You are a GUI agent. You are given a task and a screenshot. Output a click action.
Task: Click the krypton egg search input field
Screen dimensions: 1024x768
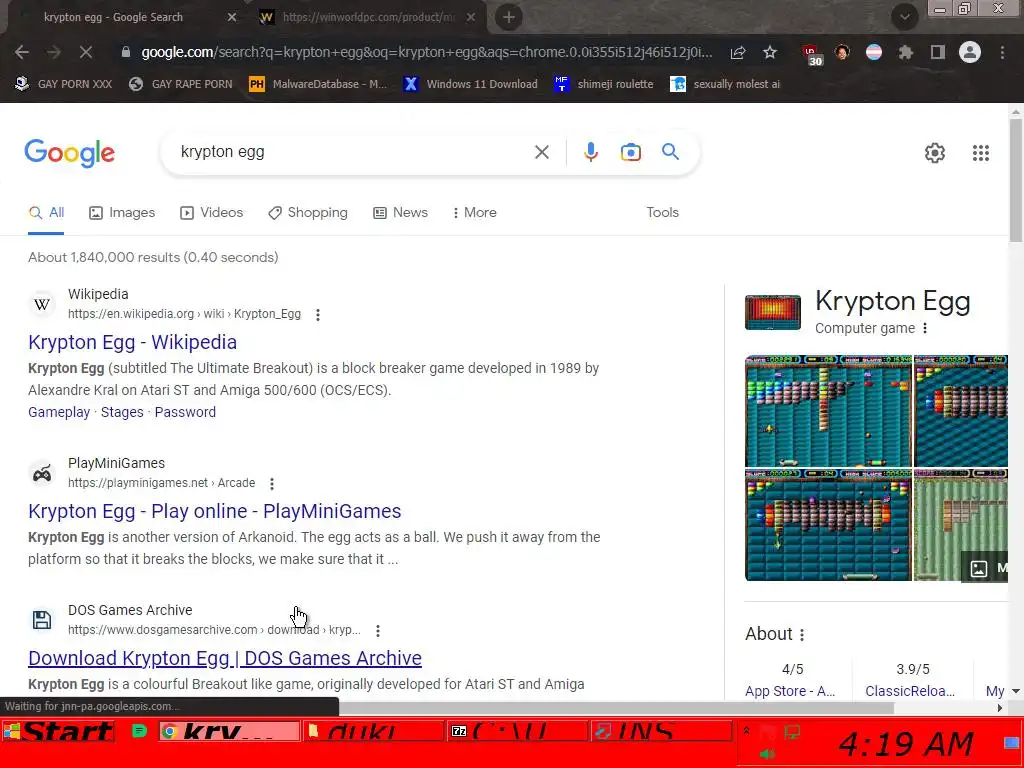tap(353, 152)
